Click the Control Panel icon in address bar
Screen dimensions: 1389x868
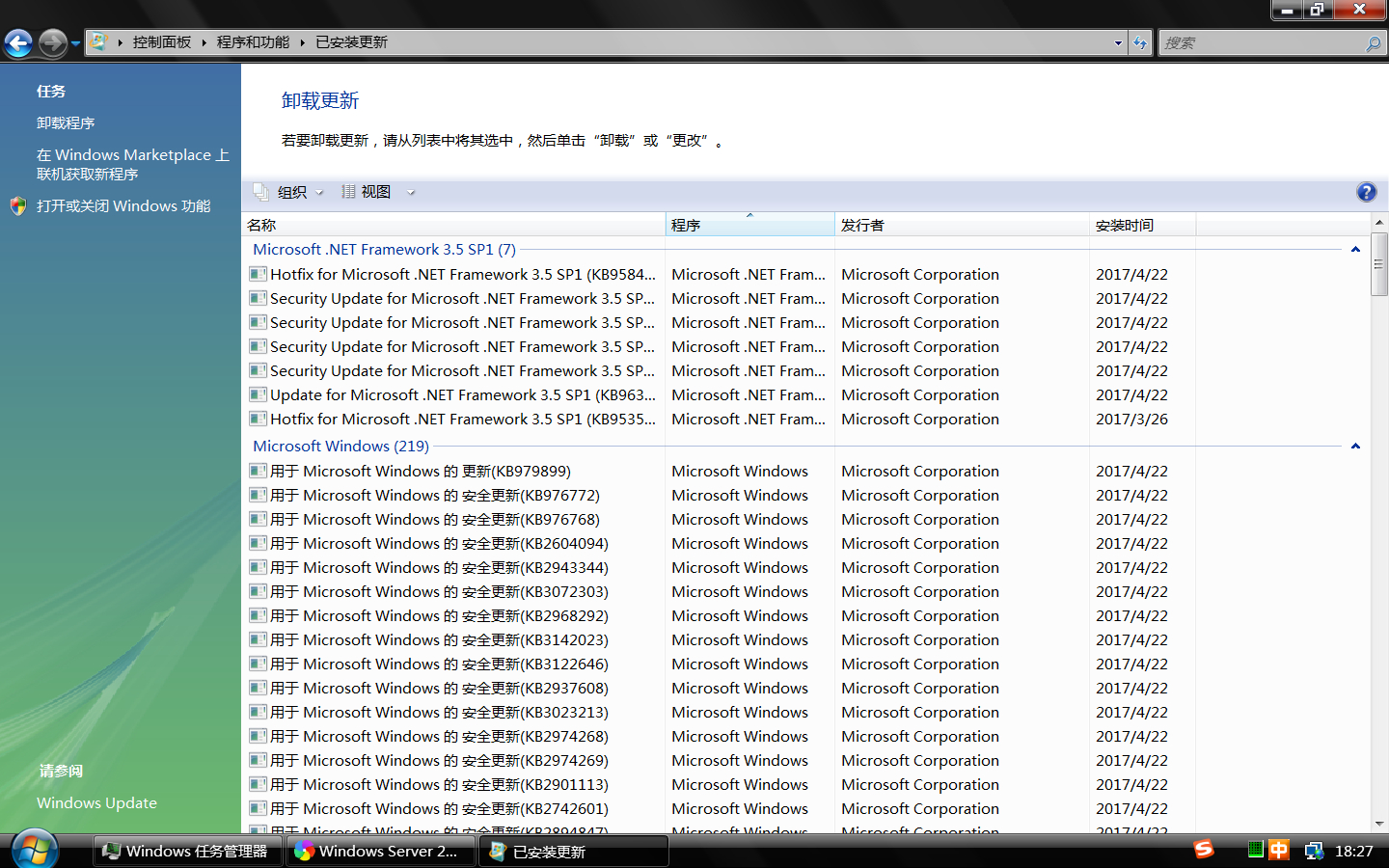97,41
